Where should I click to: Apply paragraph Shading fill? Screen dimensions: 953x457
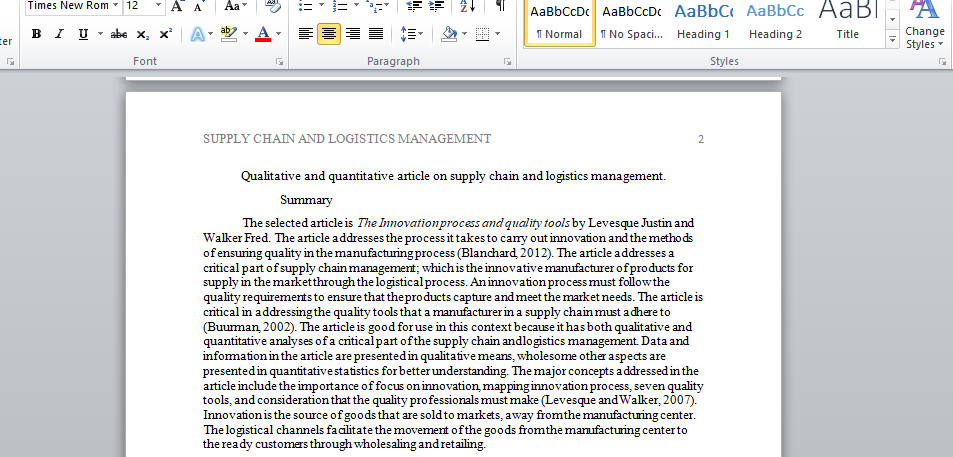click(x=449, y=34)
